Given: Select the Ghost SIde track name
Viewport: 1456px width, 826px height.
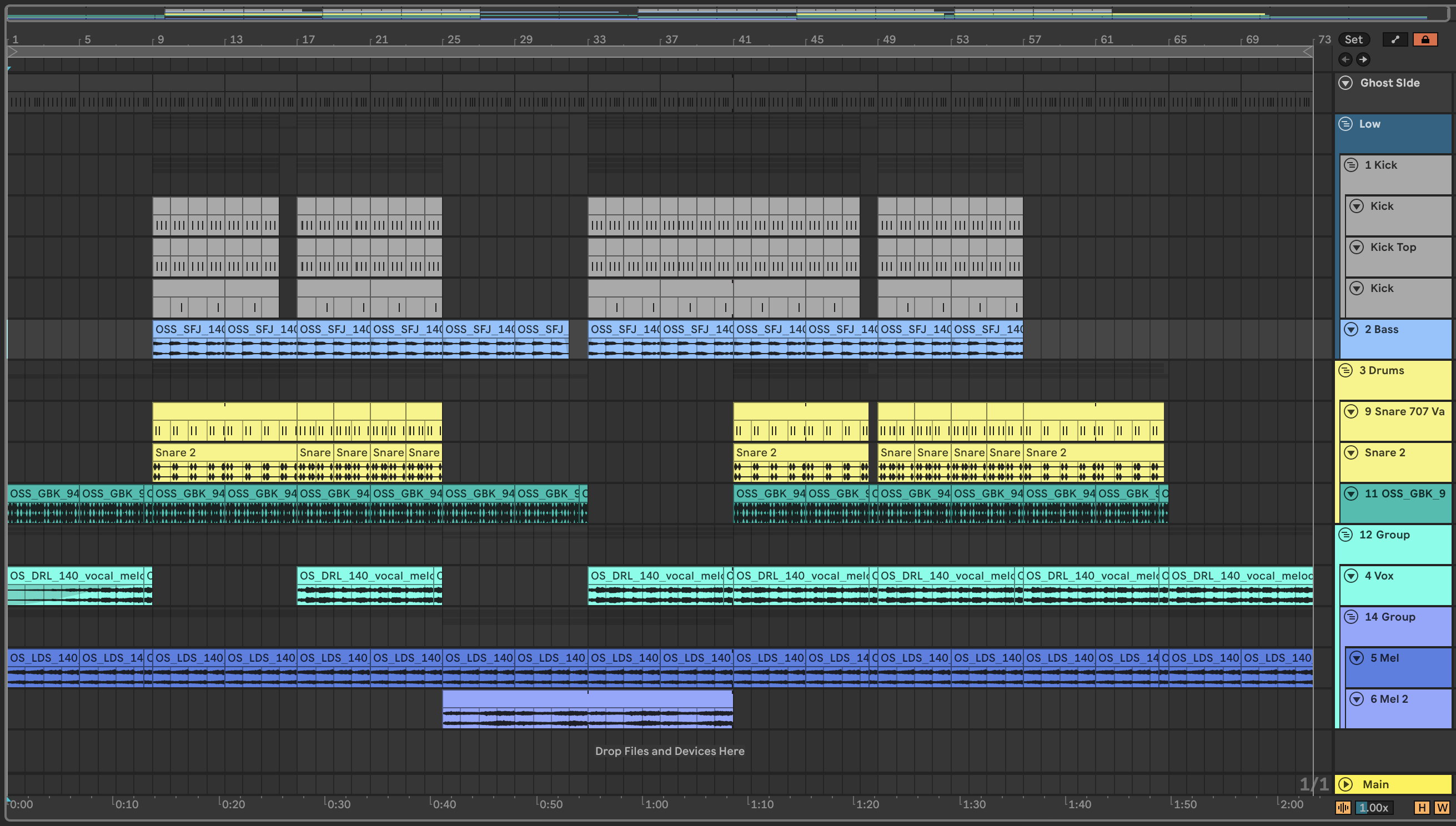Looking at the screenshot, I should point(1389,83).
